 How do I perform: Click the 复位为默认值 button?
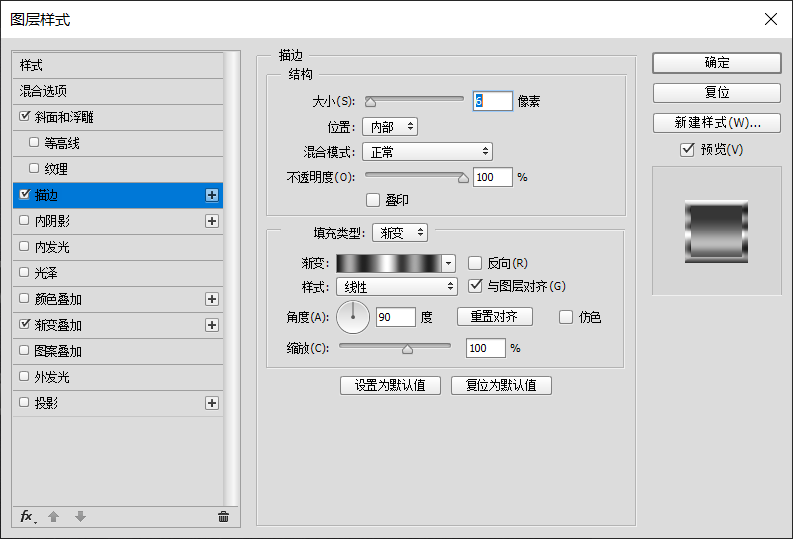501,385
